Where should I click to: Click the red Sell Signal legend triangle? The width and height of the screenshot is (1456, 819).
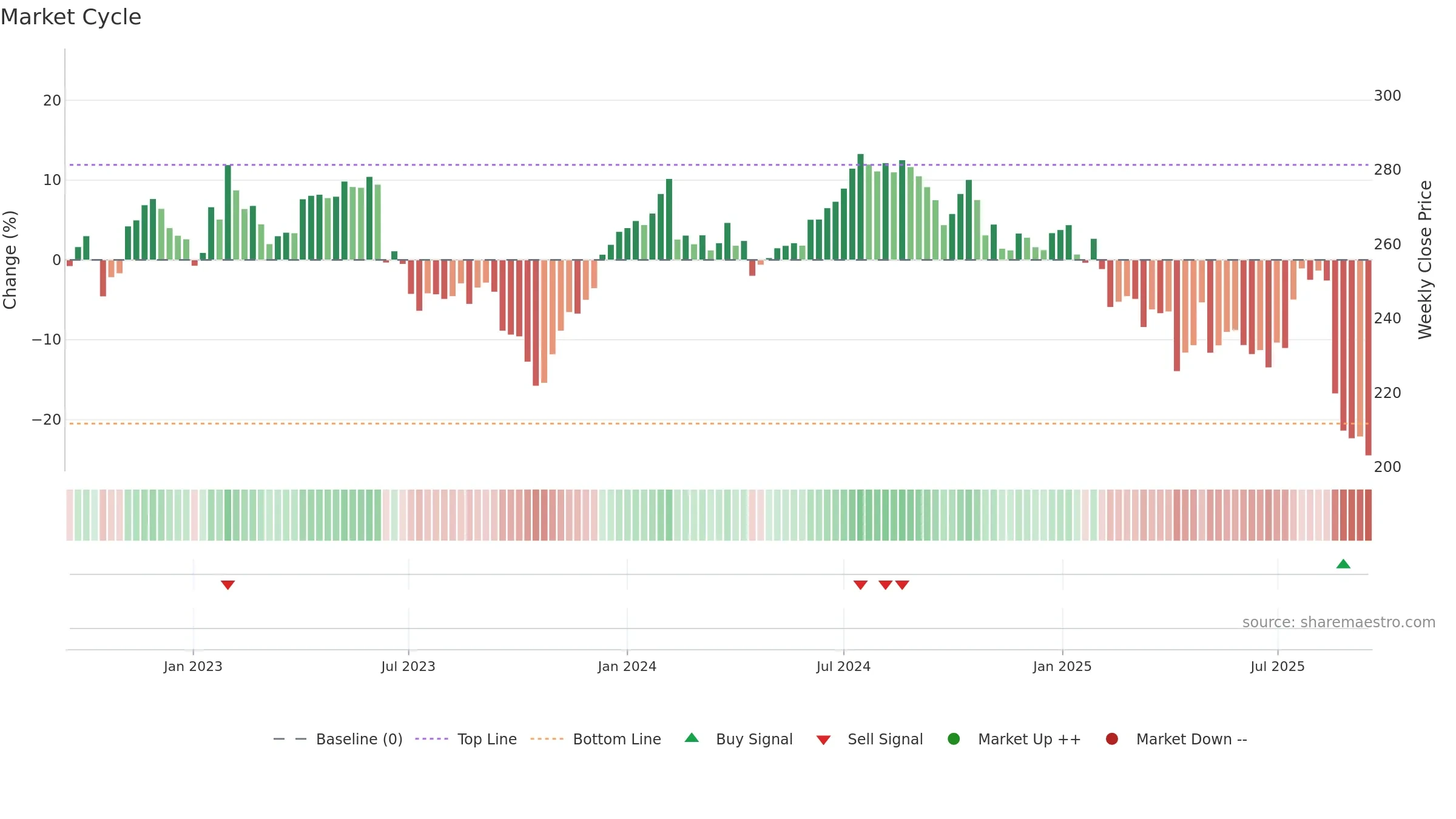(823, 740)
